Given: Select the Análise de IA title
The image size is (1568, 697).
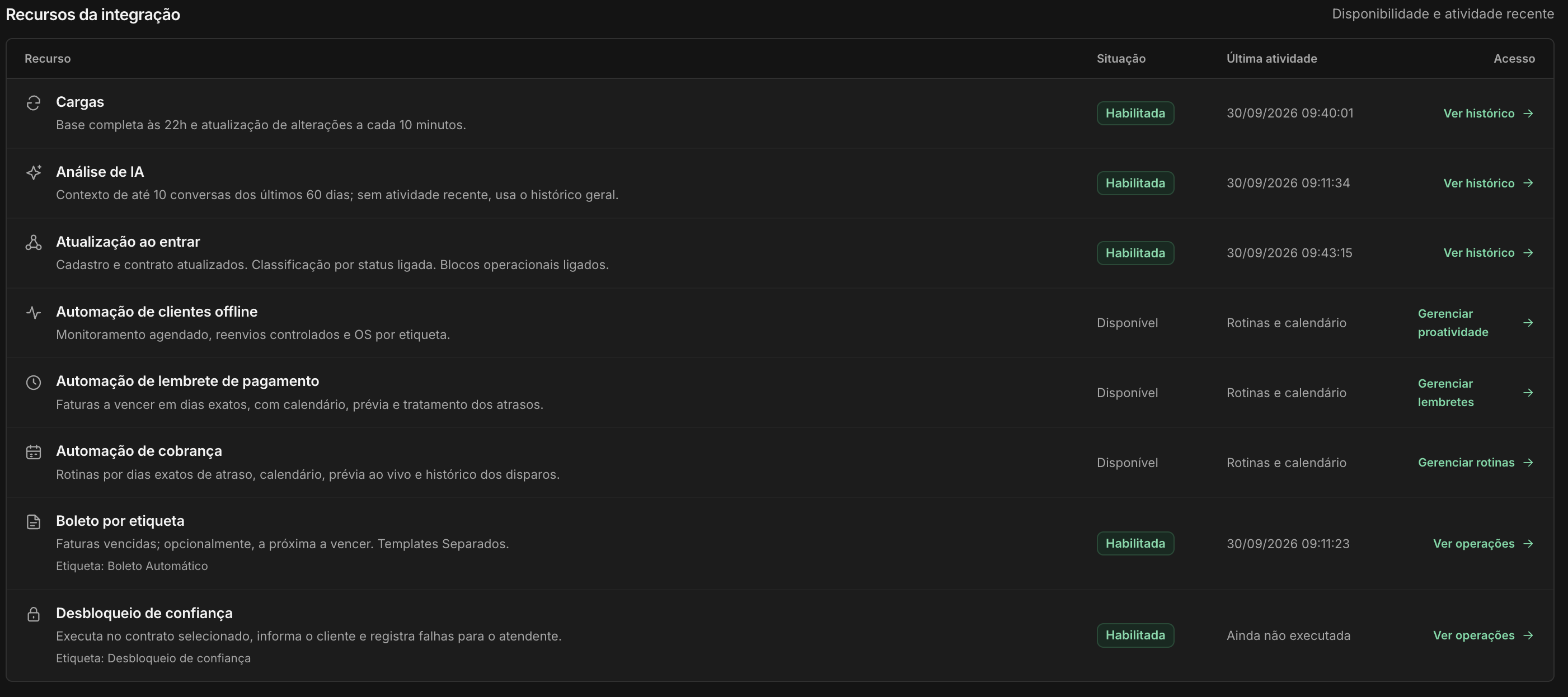Looking at the screenshot, I should point(100,172).
